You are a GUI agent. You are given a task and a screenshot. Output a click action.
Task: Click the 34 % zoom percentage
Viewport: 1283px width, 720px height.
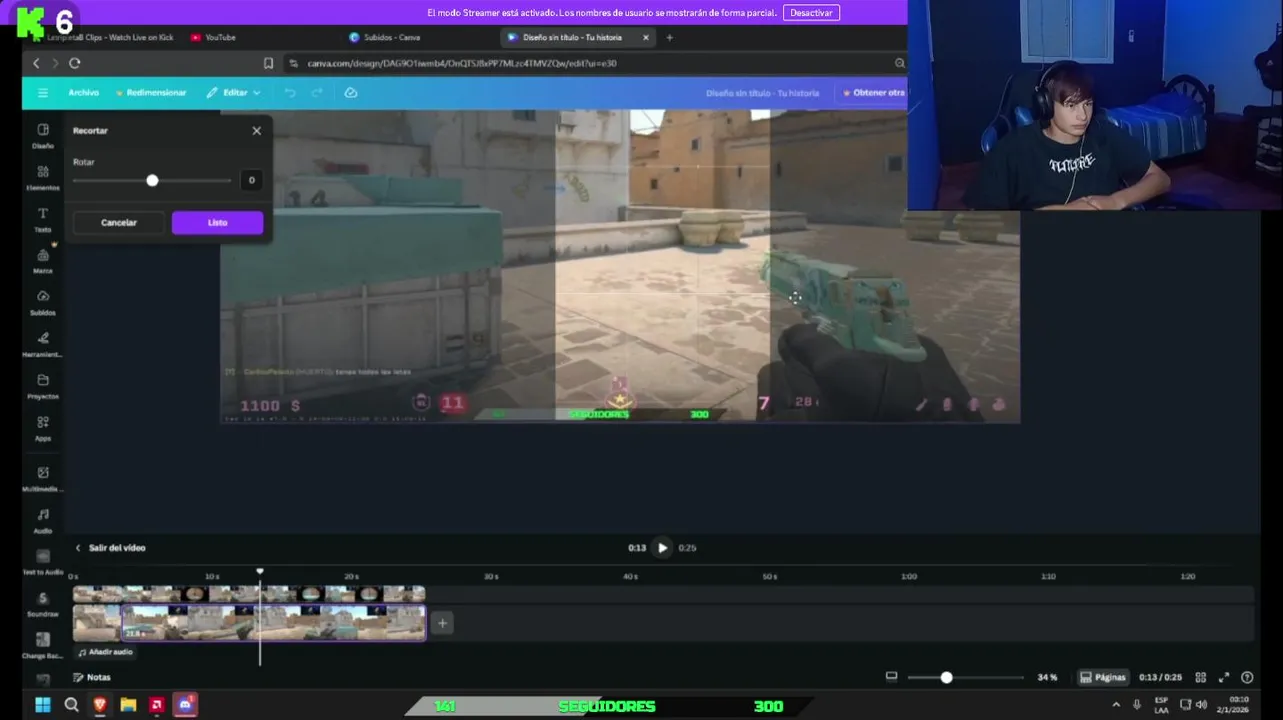pyautogui.click(x=1047, y=677)
